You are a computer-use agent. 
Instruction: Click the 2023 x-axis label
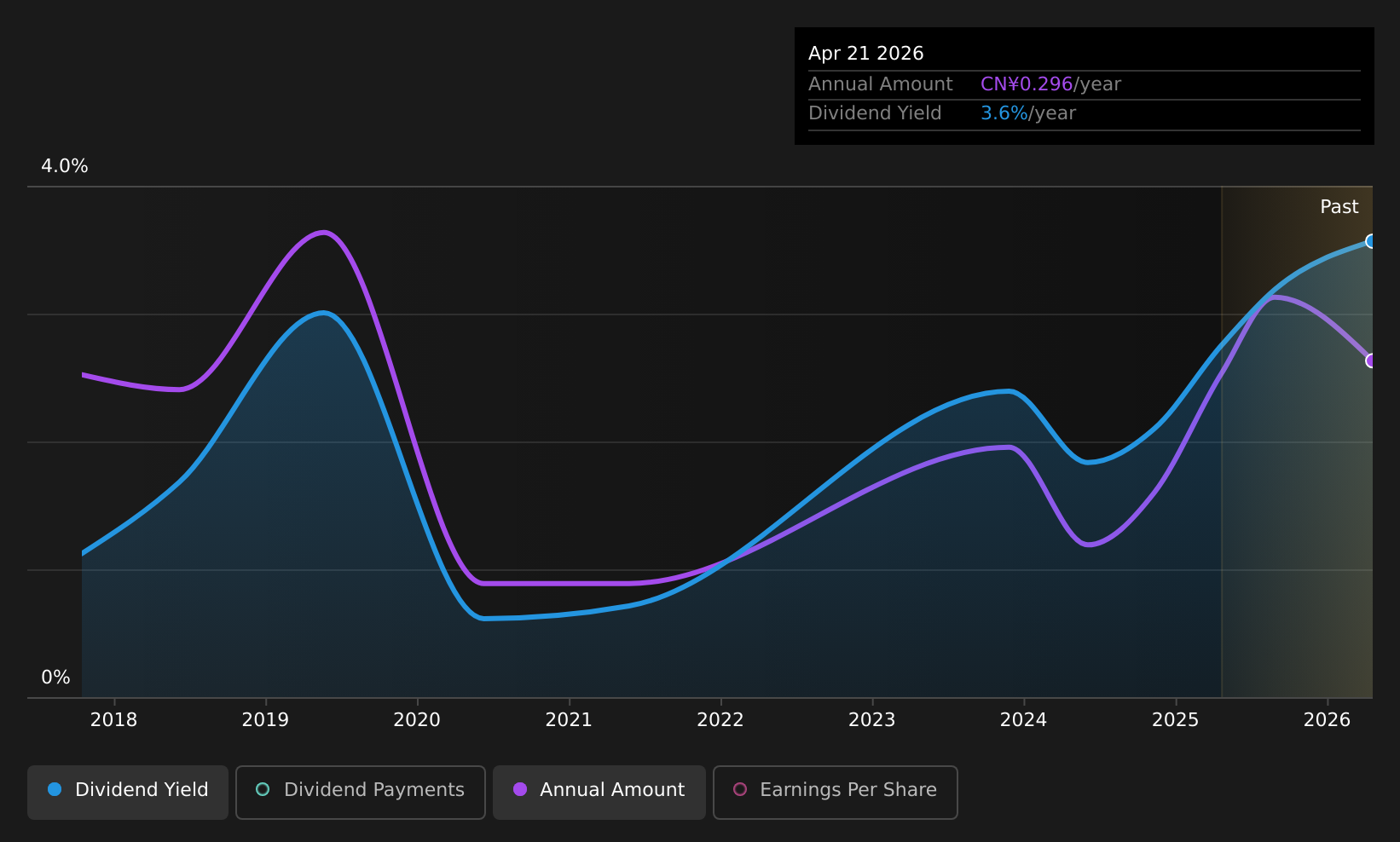(x=872, y=720)
